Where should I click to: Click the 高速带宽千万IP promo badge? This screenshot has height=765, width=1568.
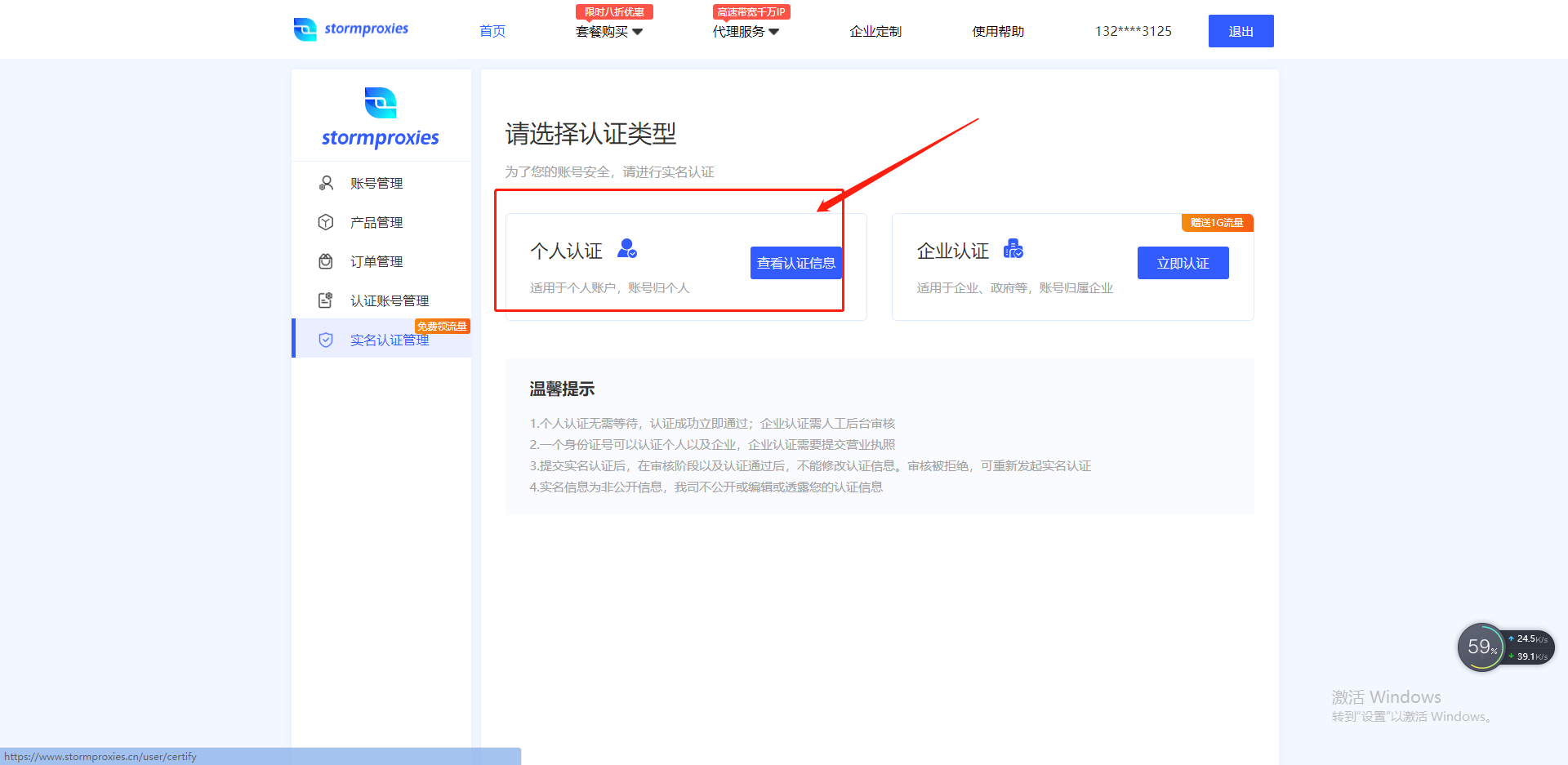point(751,11)
